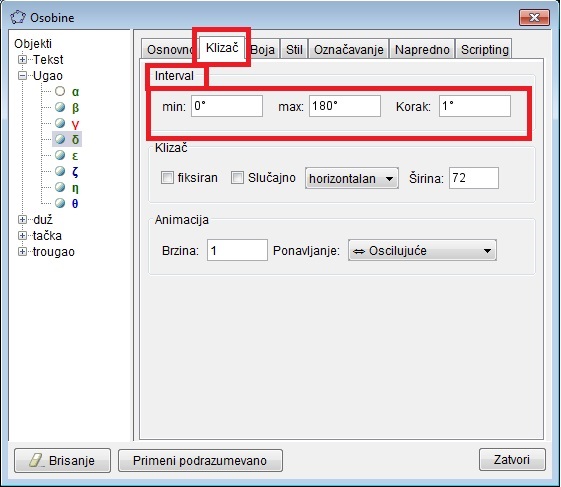
Task: Switch to the Označavanje tab
Action: tap(348, 49)
